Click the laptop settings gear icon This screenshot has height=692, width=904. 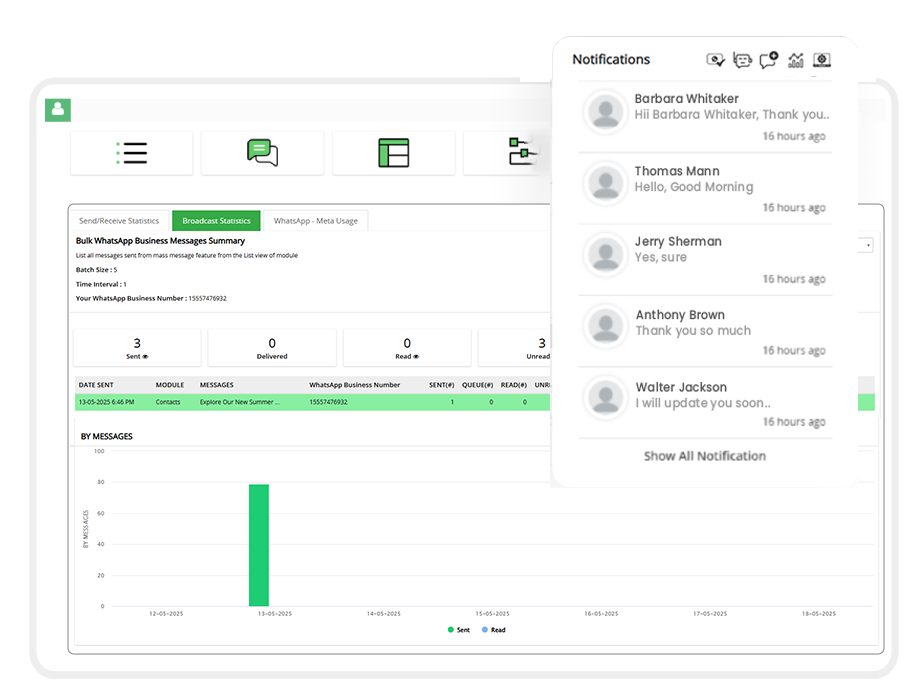pyautogui.click(x=822, y=60)
